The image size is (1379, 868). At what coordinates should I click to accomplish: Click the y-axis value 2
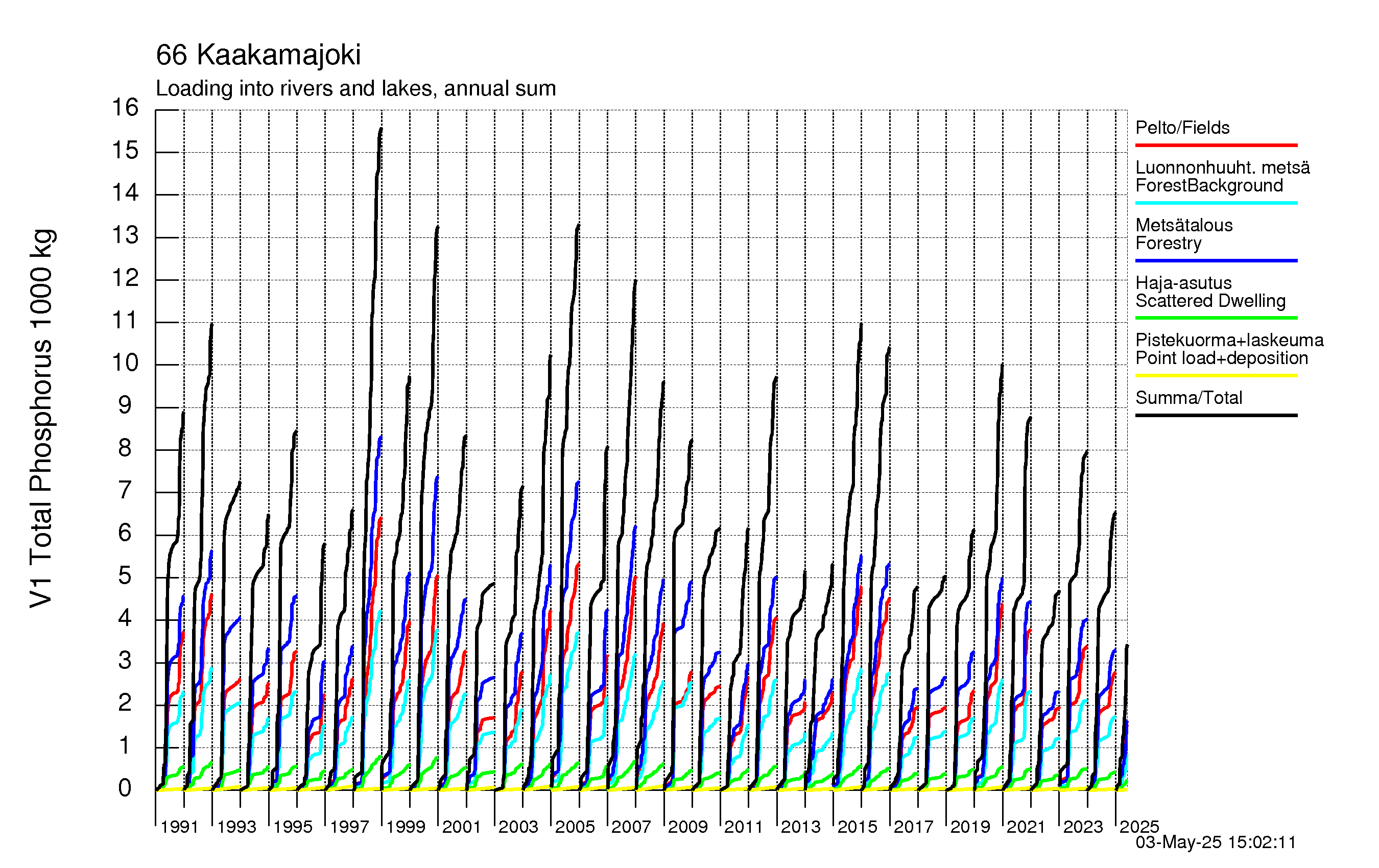click(x=126, y=704)
